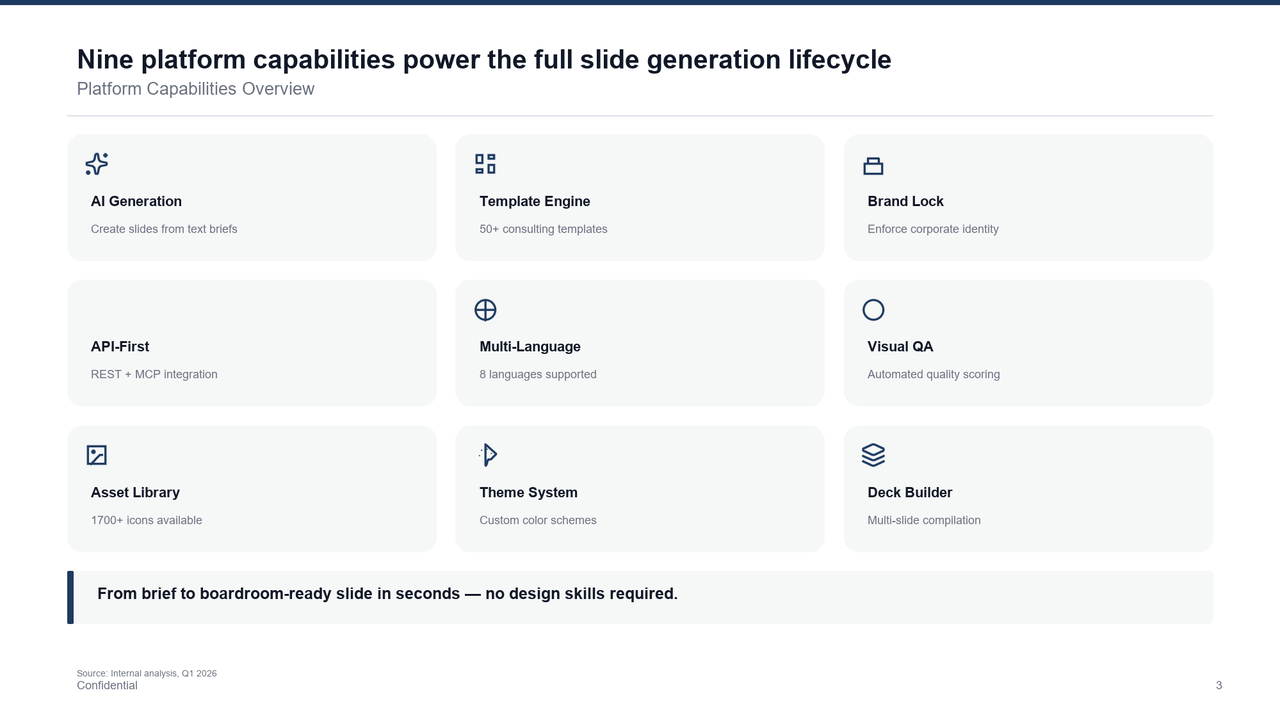Open the API-First capability card
The width and height of the screenshot is (1280, 720).
251,343
